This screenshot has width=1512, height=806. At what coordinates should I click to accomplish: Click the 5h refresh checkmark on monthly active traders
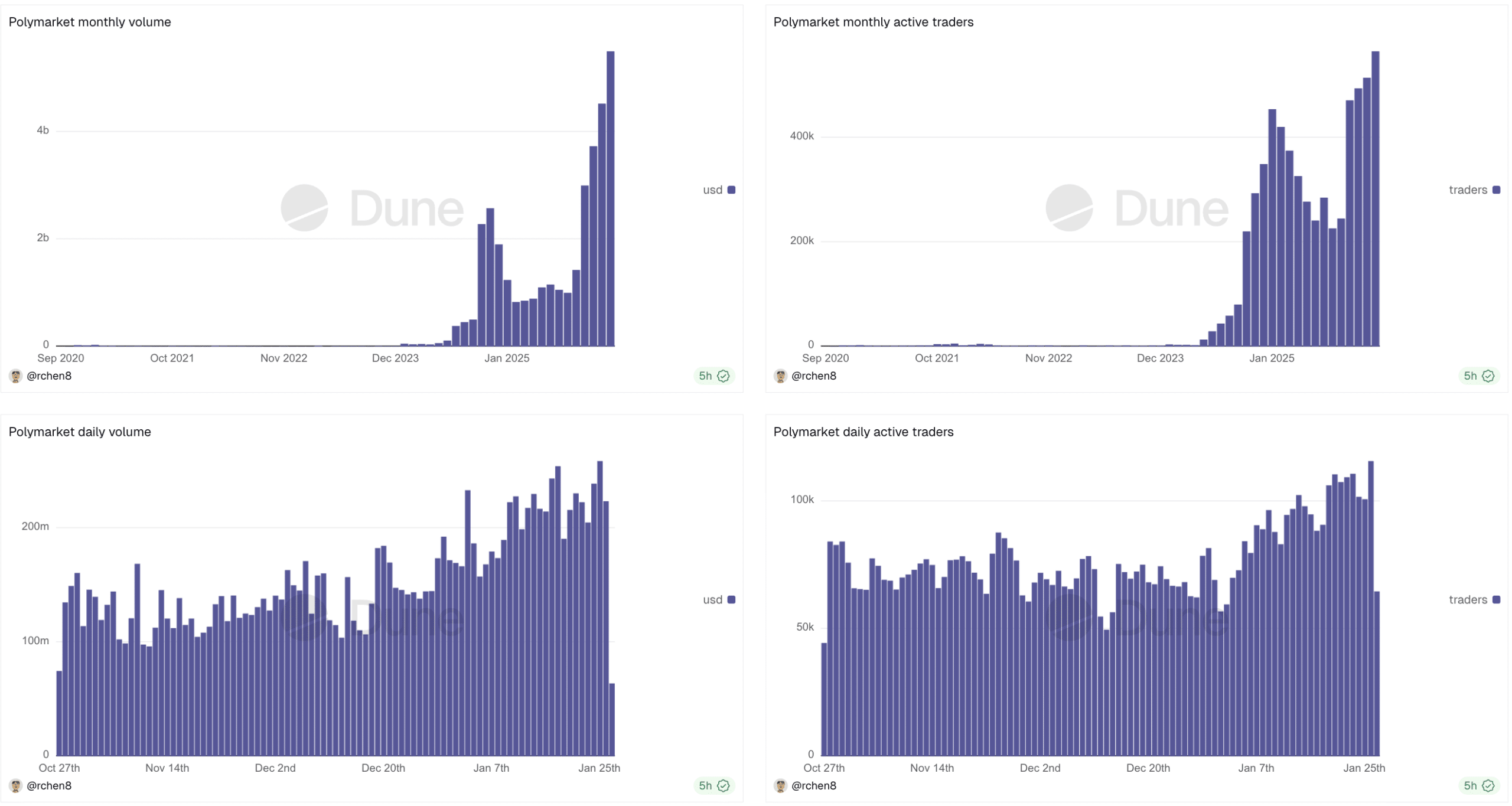pos(1488,376)
